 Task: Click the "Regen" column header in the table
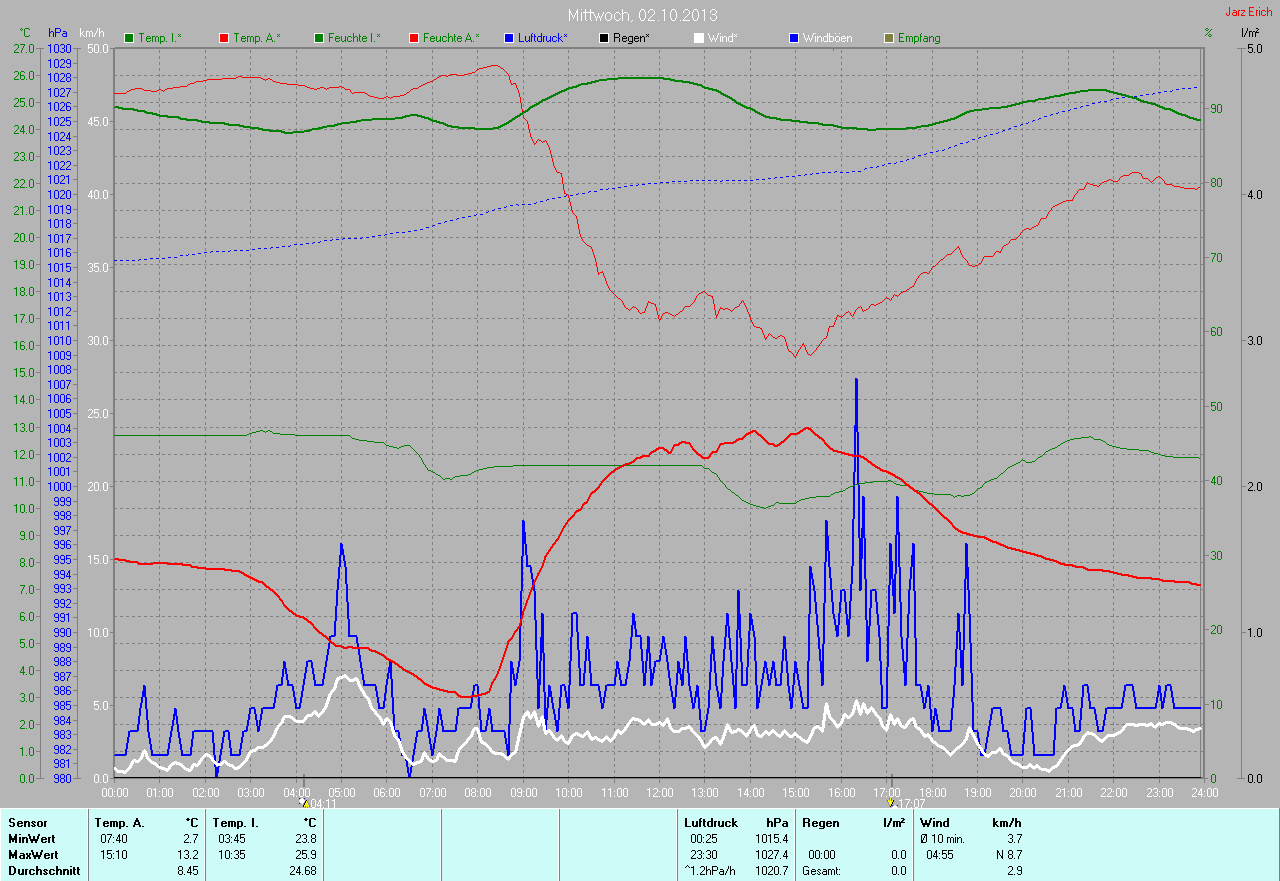[x=820, y=823]
